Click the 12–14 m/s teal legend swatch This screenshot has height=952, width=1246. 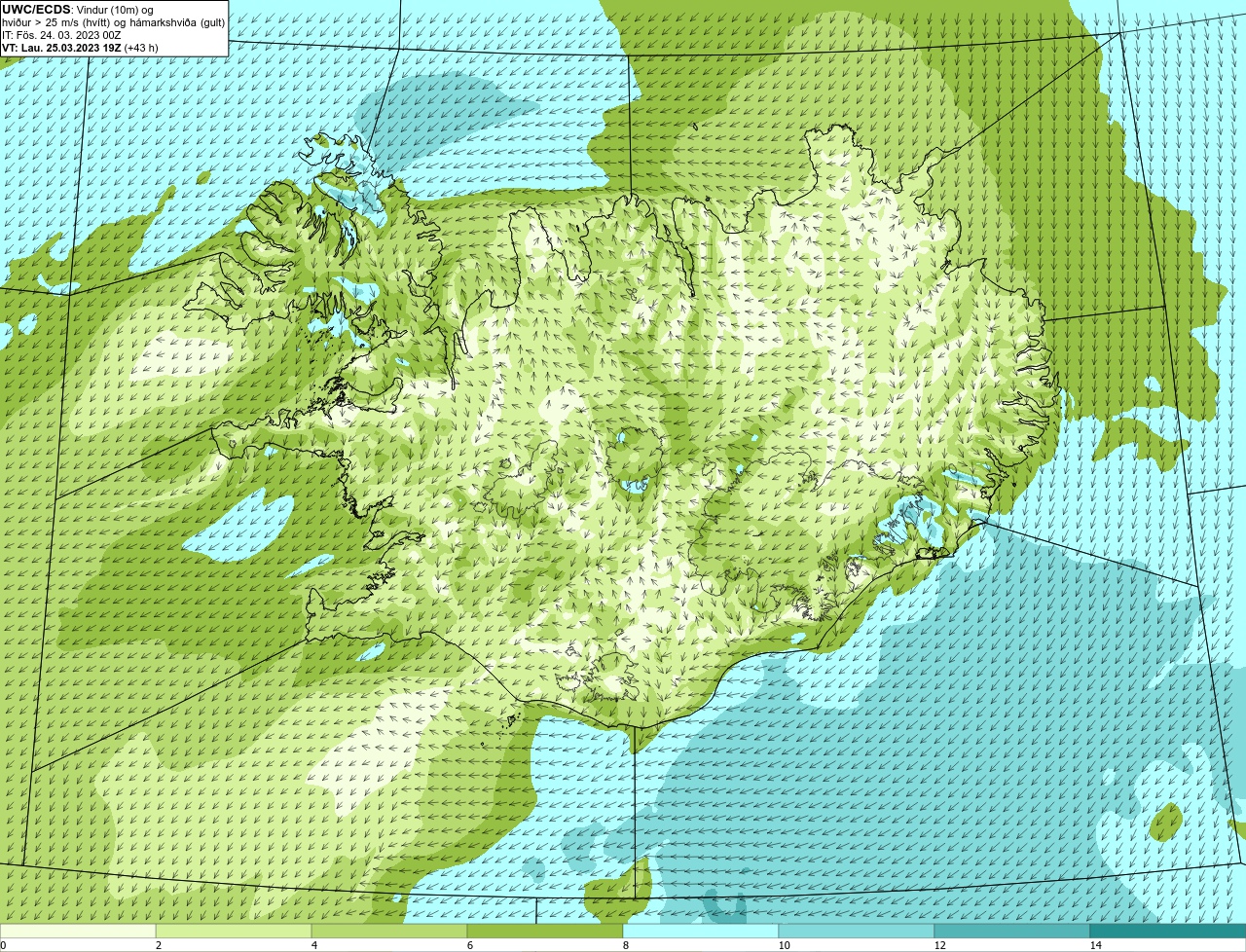pyautogui.click(x=1012, y=931)
